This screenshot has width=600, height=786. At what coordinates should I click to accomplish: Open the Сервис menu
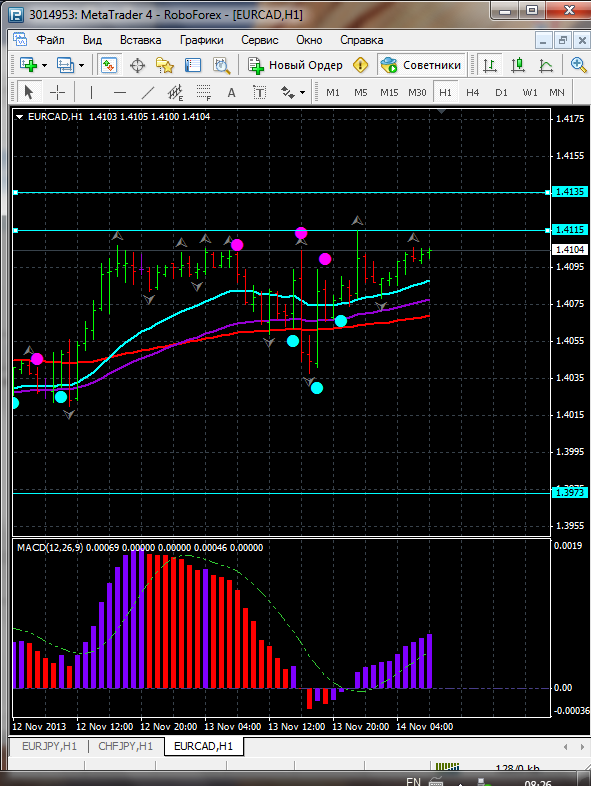pos(260,40)
